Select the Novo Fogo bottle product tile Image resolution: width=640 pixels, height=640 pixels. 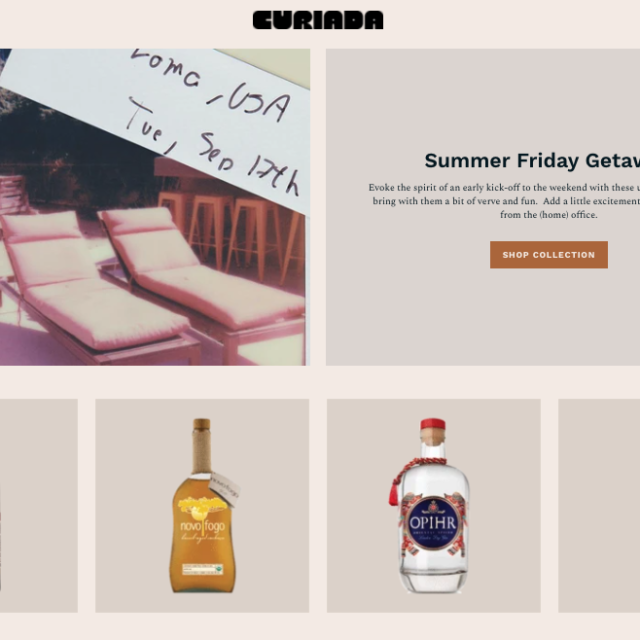coord(202,506)
